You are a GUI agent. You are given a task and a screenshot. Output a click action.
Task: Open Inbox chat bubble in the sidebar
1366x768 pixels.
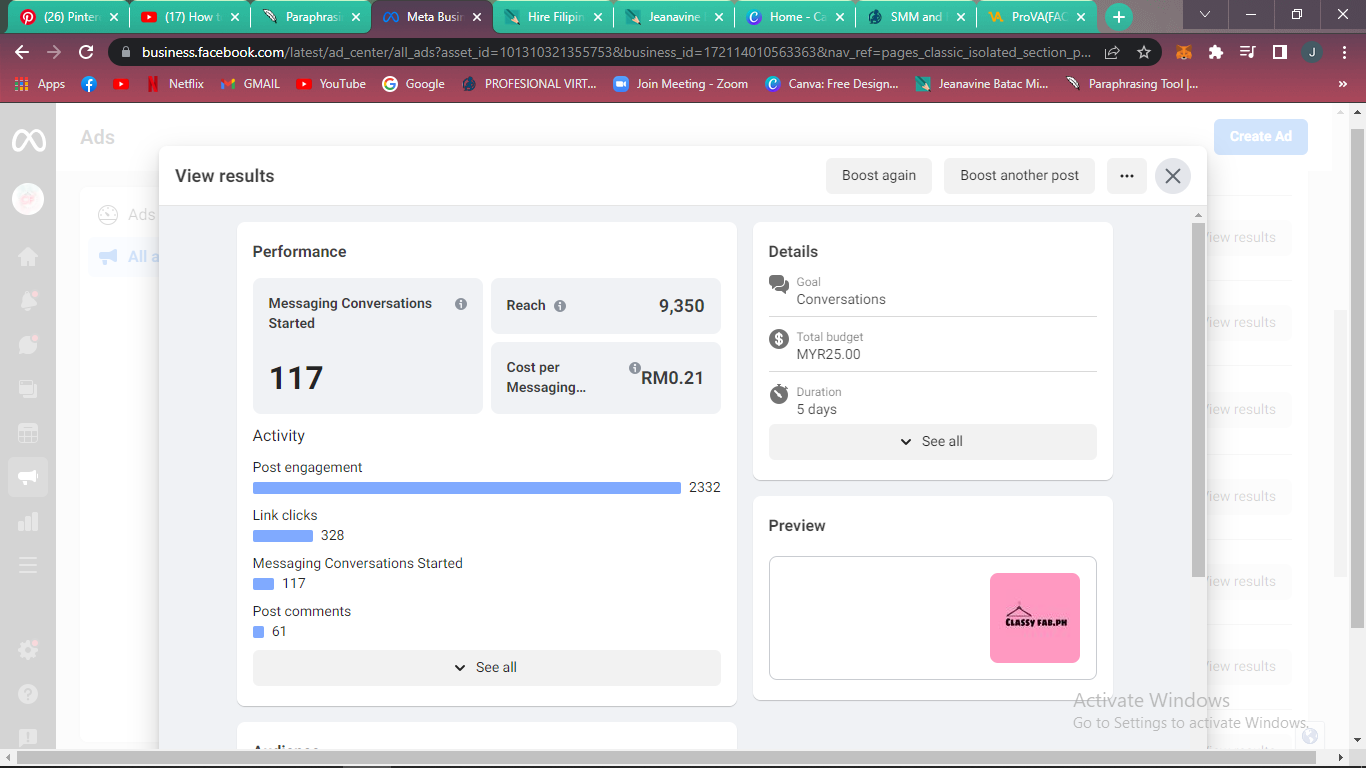tap(28, 345)
